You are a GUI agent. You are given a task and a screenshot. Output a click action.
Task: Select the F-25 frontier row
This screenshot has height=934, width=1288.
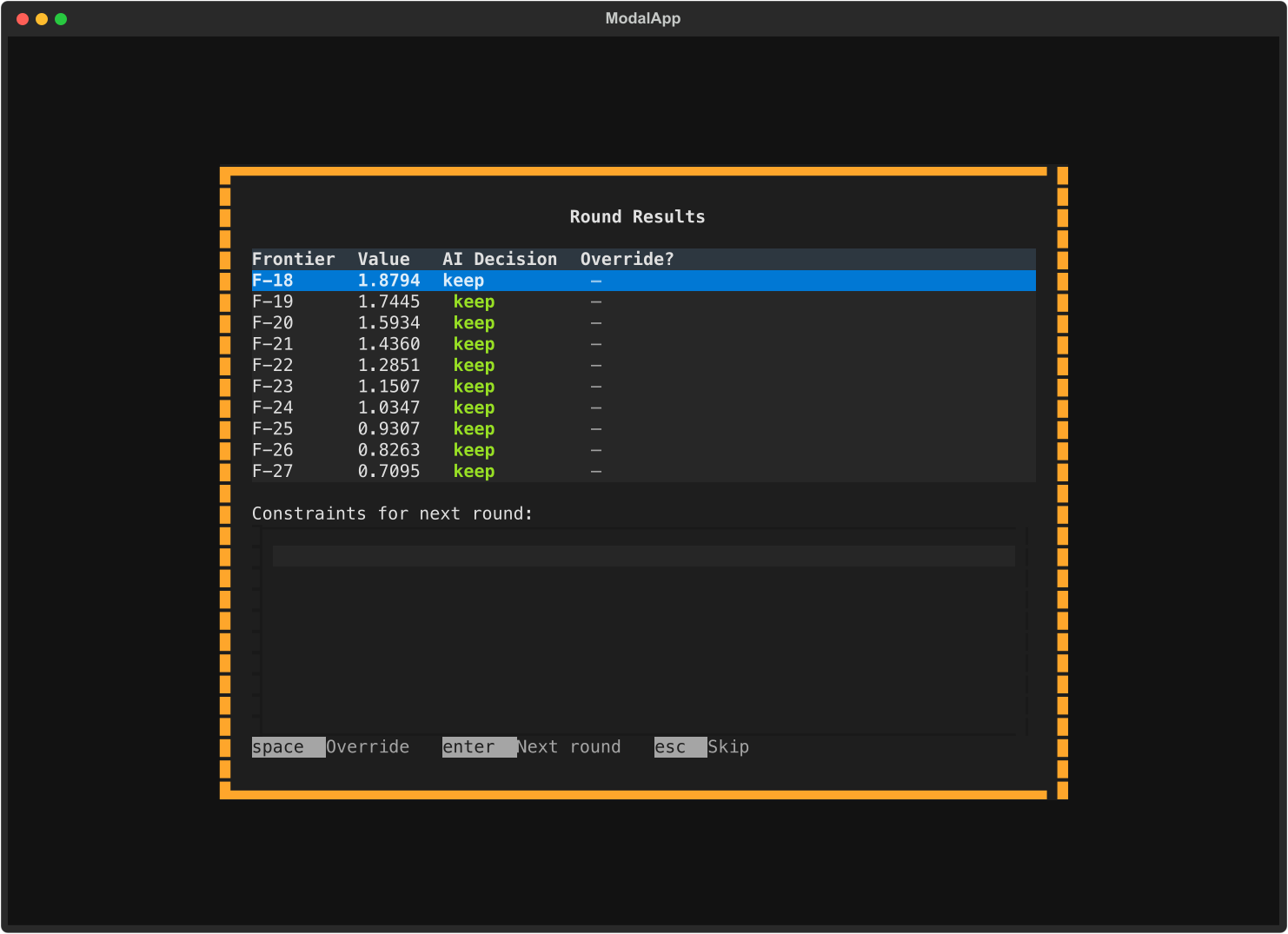643,429
